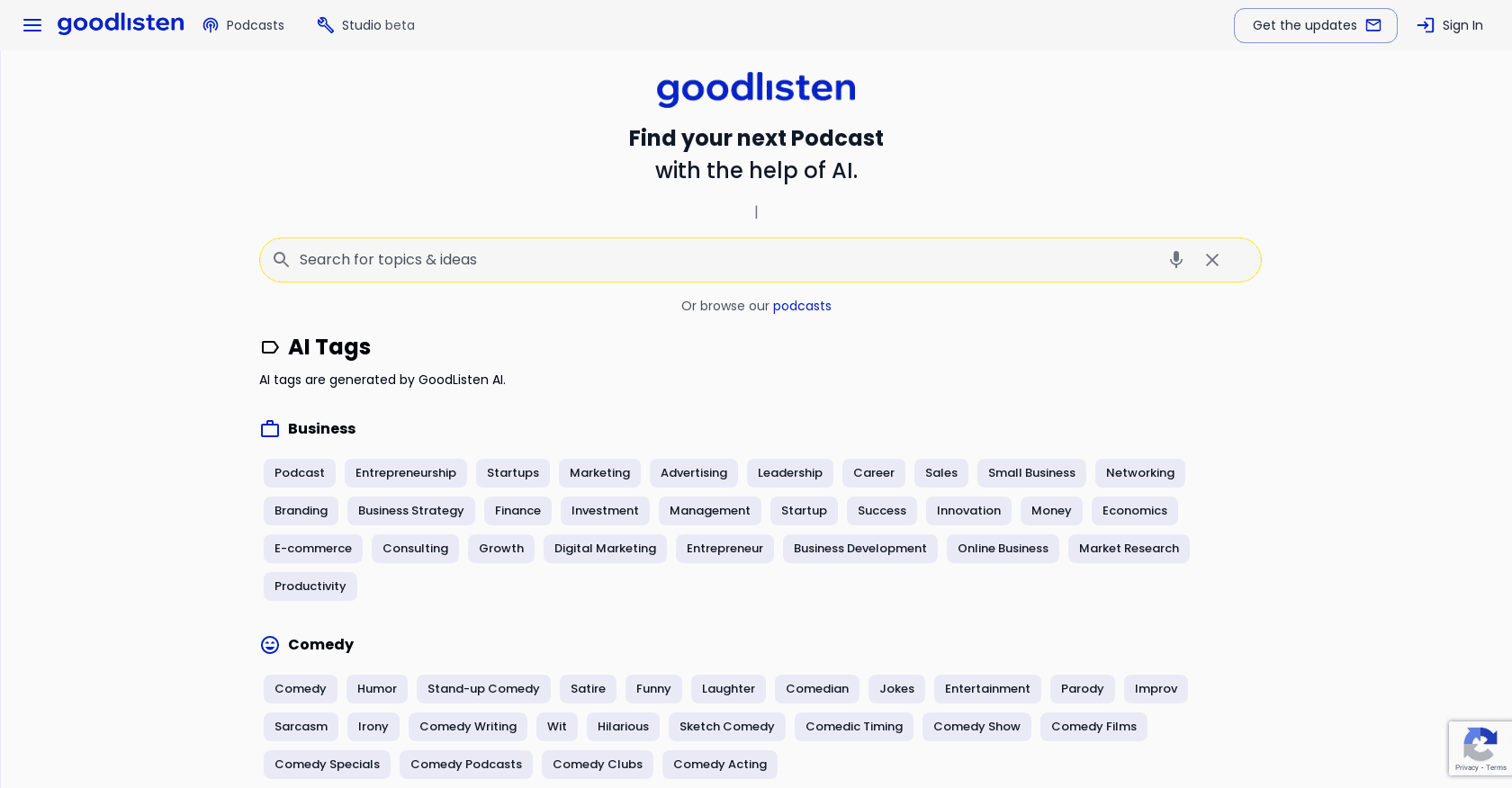Click the AI Tags label icon
This screenshot has width=1512, height=788.
point(270,348)
